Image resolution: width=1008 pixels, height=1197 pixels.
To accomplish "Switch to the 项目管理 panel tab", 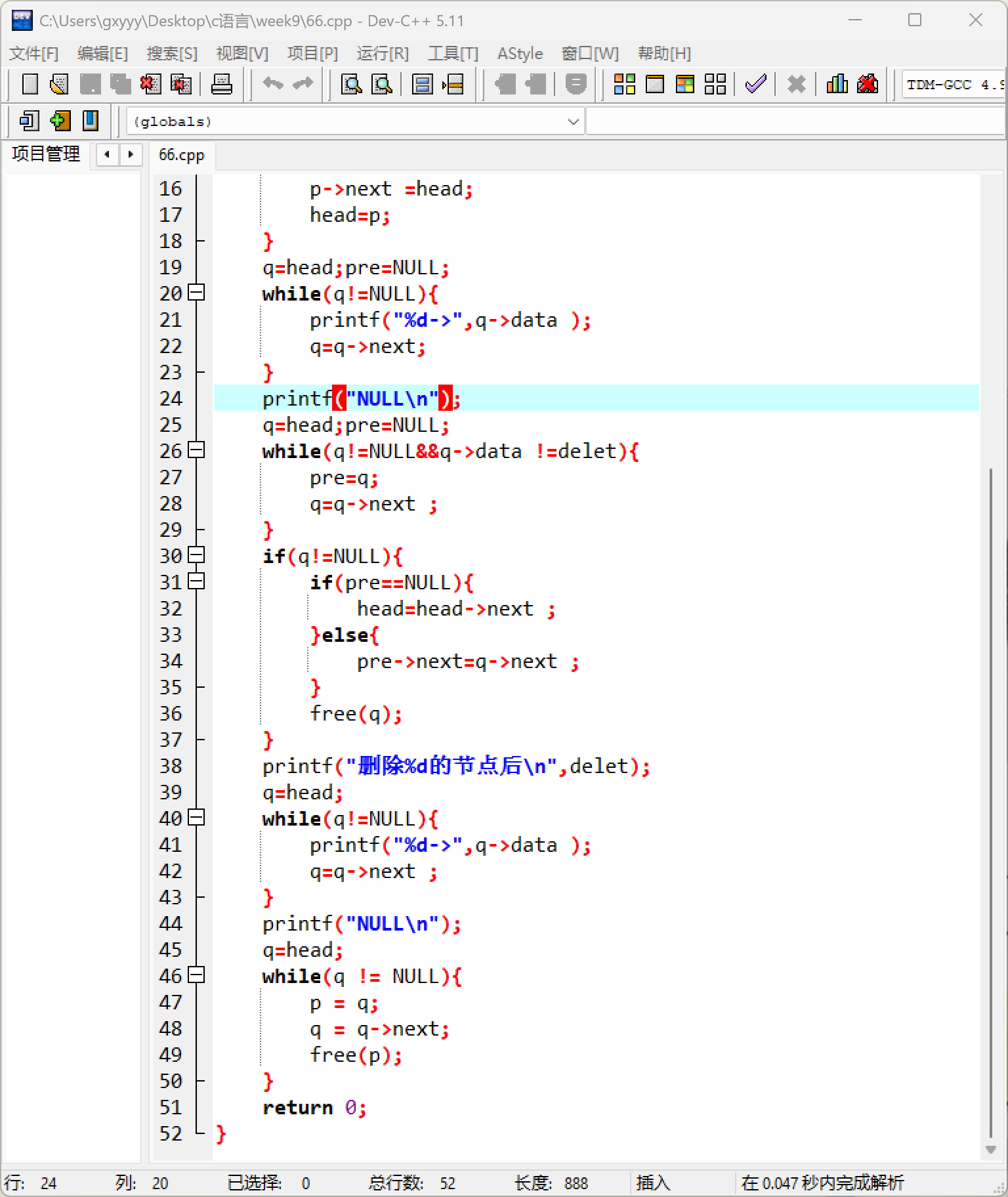I will pyautogui.click(x=46, y=154).
